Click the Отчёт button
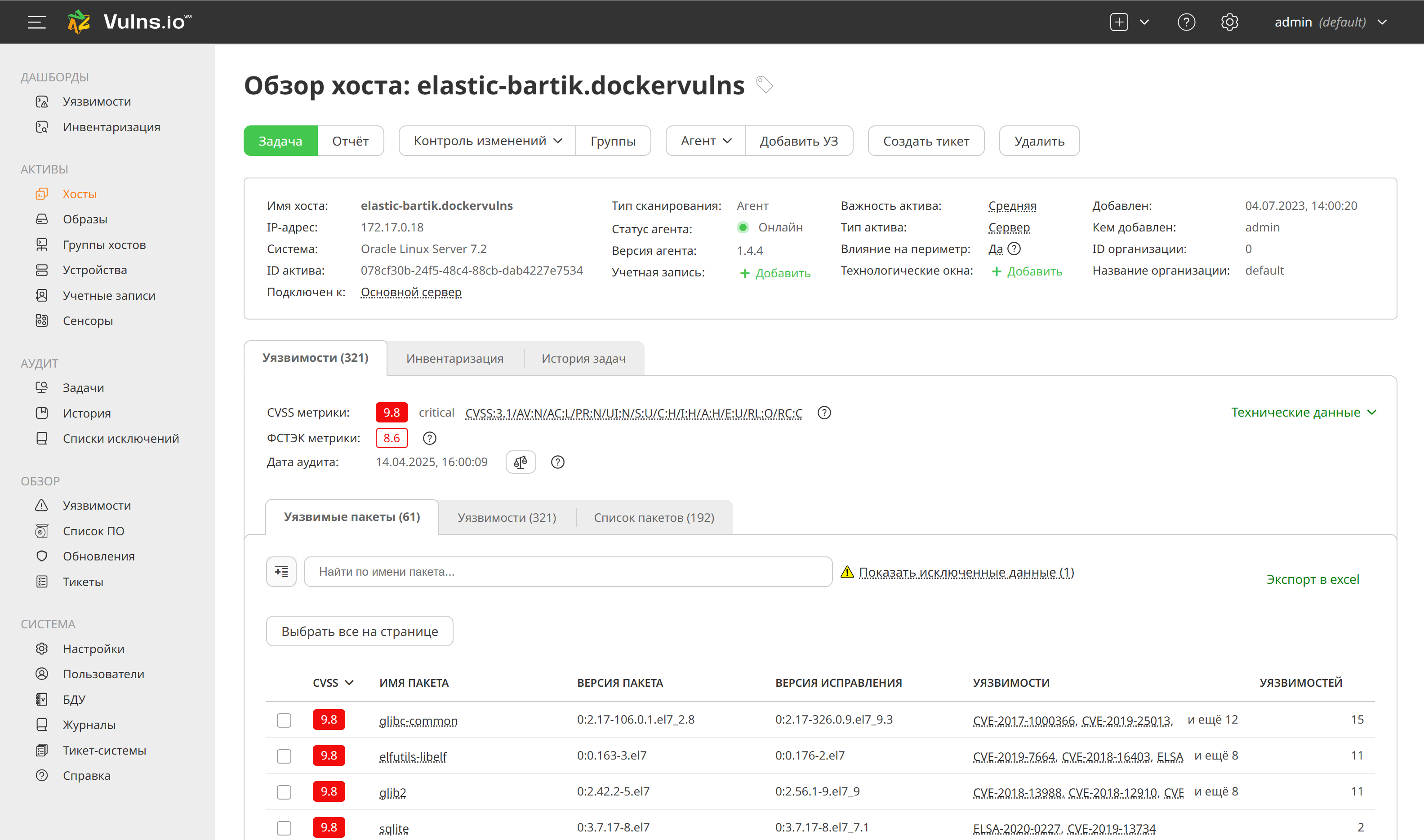The height and width of the screenshot is (840, 1424). click(x=350, y=140)
